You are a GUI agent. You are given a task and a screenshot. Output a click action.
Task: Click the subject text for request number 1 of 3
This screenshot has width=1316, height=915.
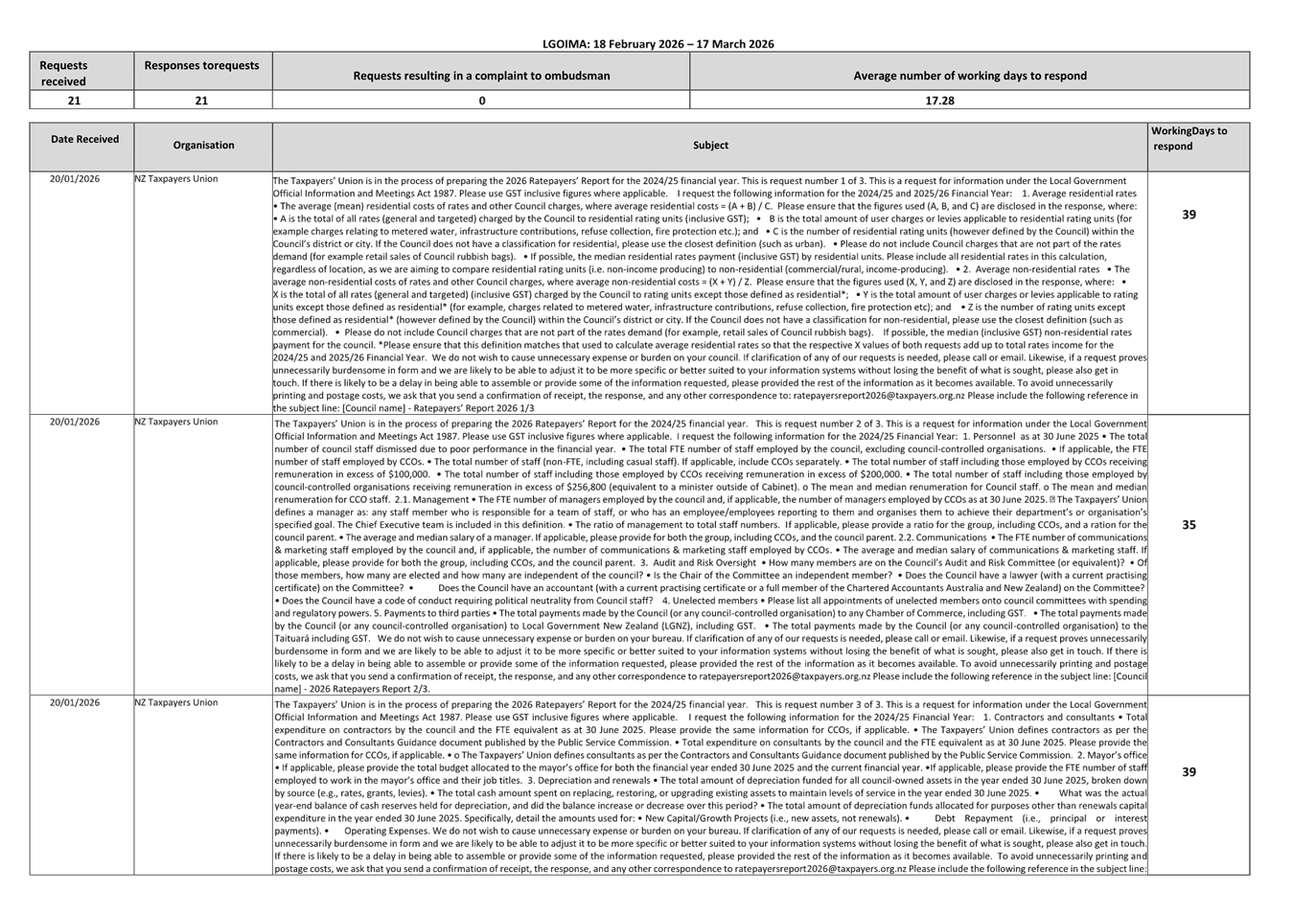click(709, 293)
